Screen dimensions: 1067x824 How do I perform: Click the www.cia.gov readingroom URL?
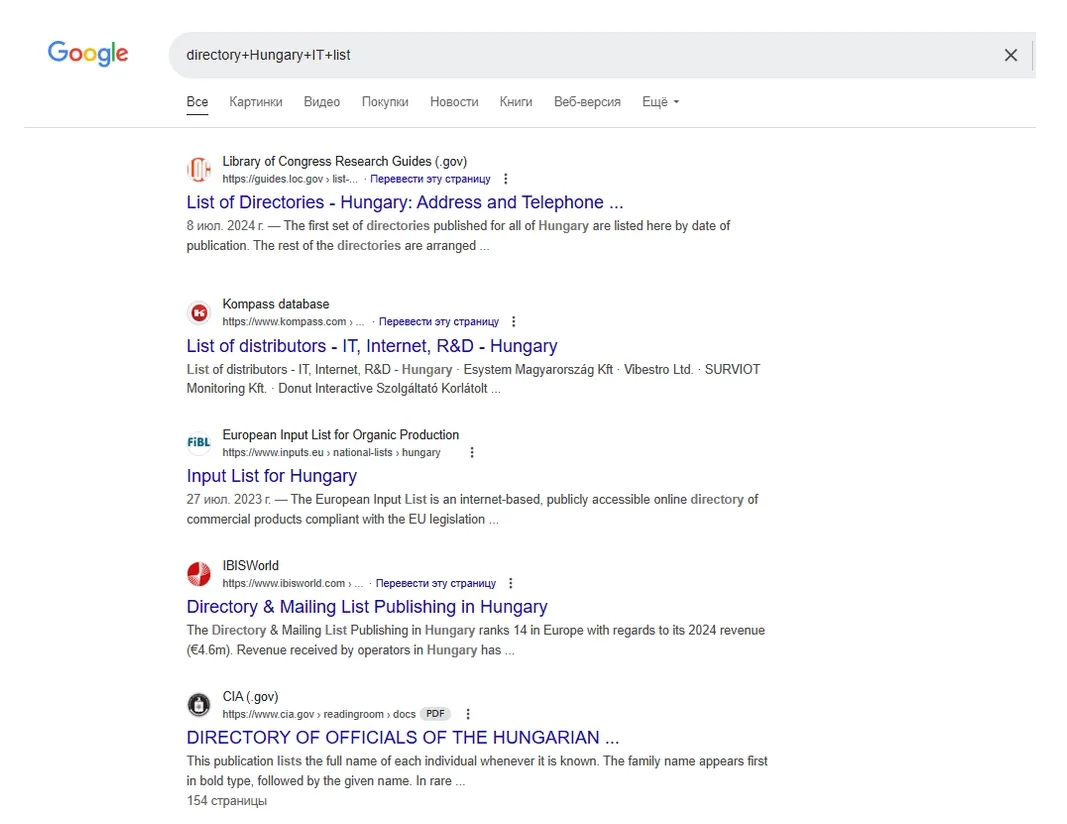tap(319, 714)
